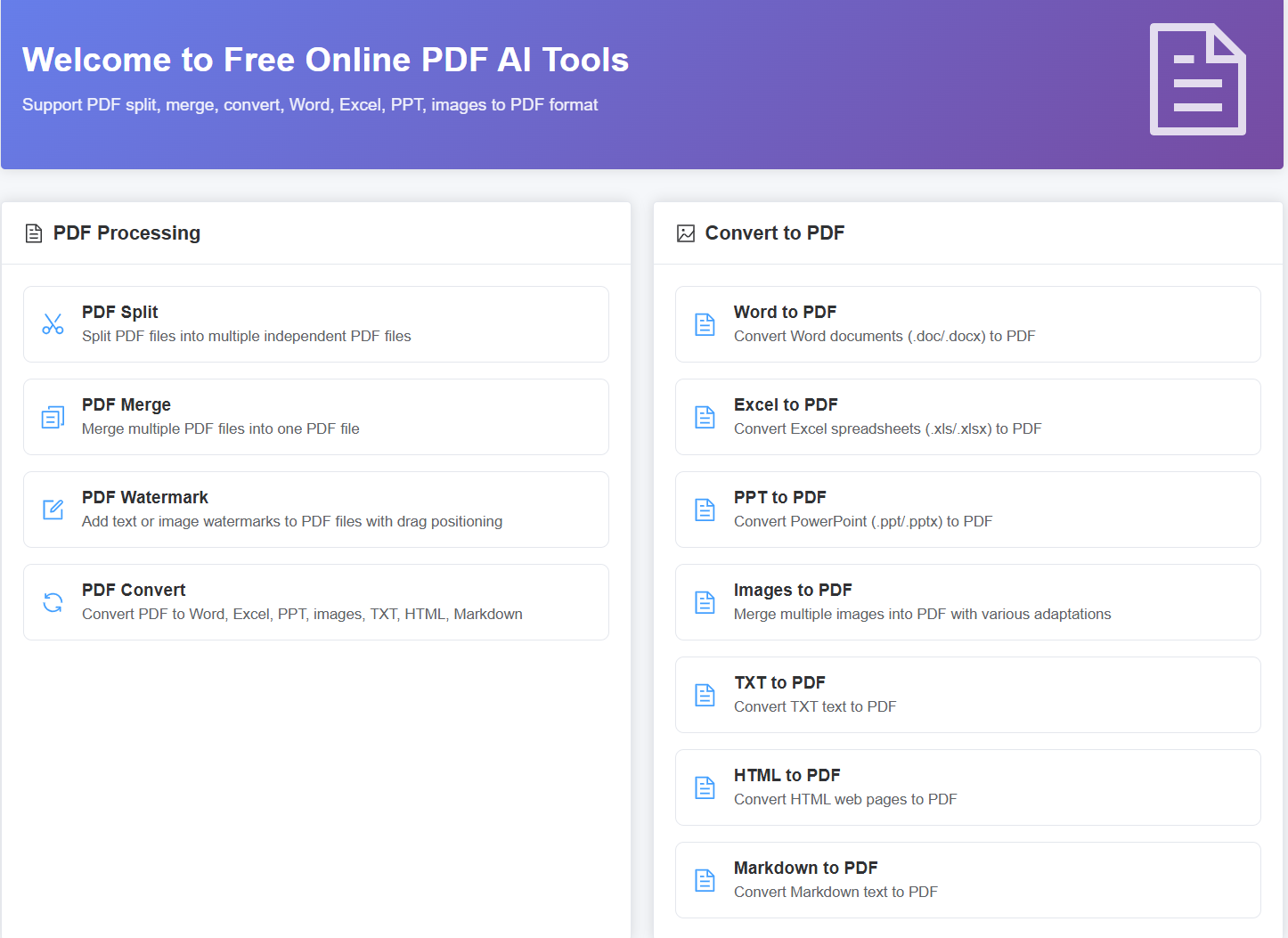Click the Convert to PDF header image icon
The height and width of the screenshot is (938, 1288).
click(686, 233)
